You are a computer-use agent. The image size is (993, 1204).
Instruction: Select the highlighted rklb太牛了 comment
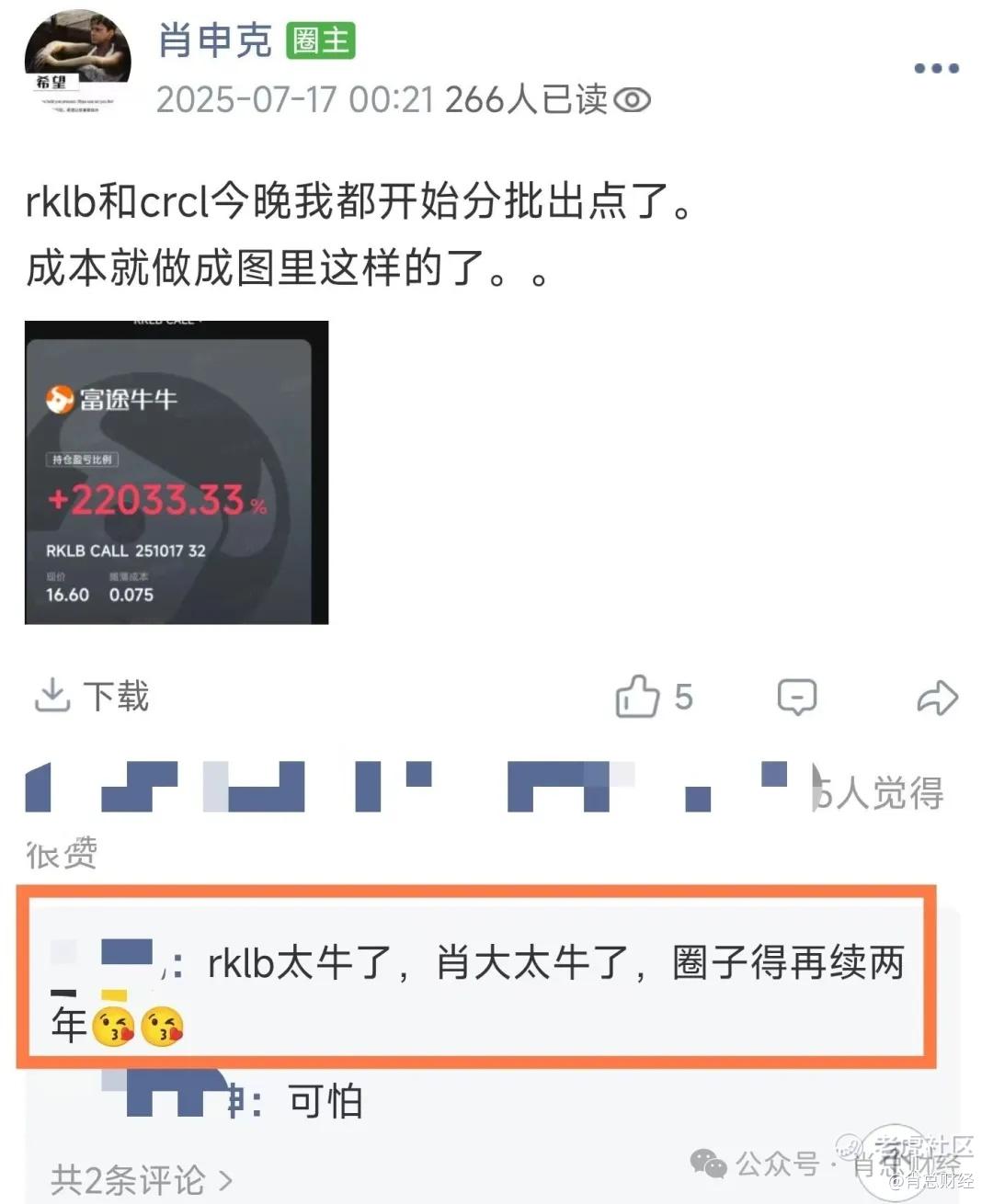[x=477, y=976]
